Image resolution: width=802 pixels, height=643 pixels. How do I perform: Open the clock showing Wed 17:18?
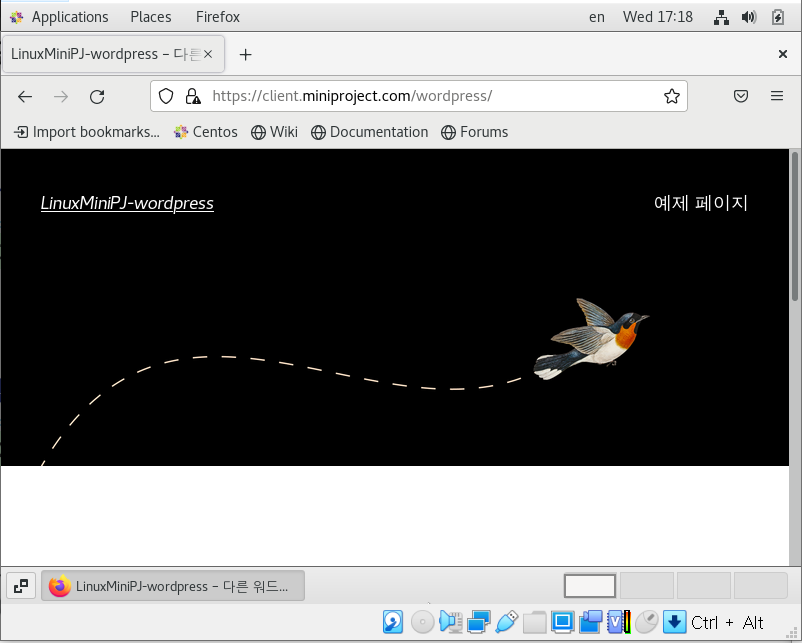[658, 17]
